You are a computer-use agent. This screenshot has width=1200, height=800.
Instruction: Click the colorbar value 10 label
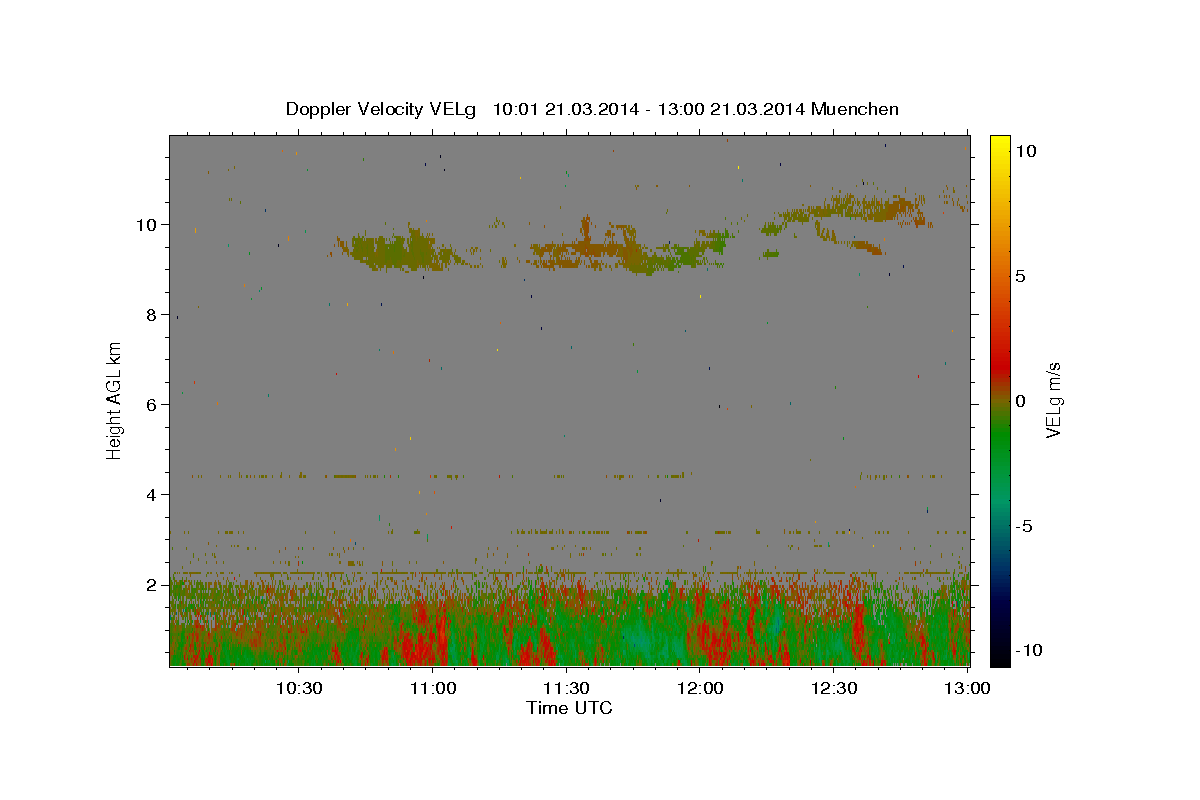(x=1025, y=150)
